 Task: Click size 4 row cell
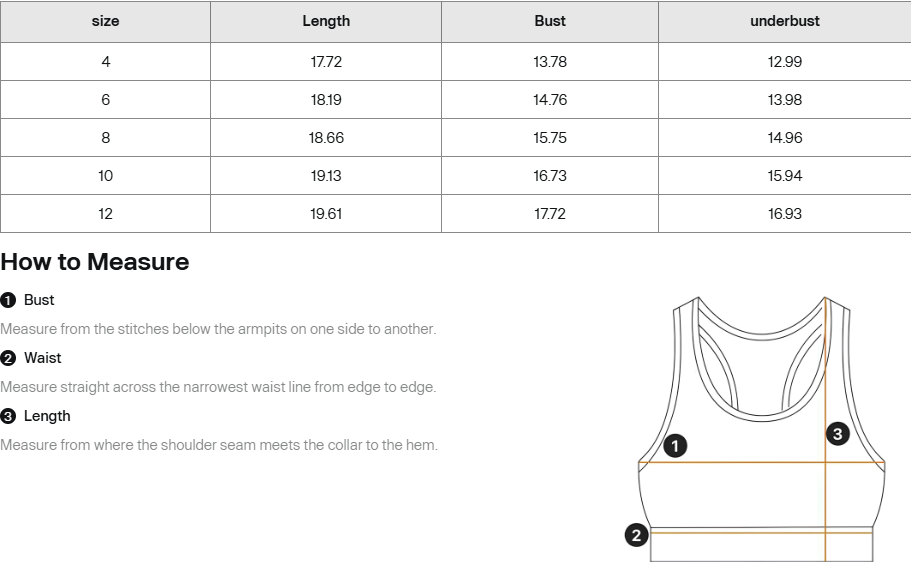tap(105, 62)
